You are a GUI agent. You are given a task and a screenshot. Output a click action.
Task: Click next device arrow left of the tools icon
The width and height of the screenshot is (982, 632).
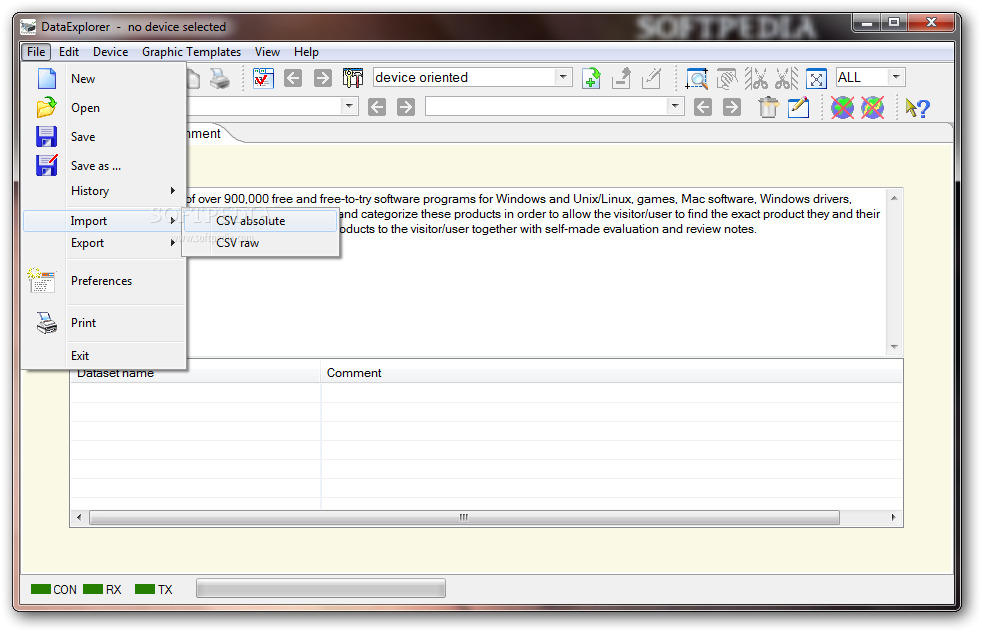point(323,78)
